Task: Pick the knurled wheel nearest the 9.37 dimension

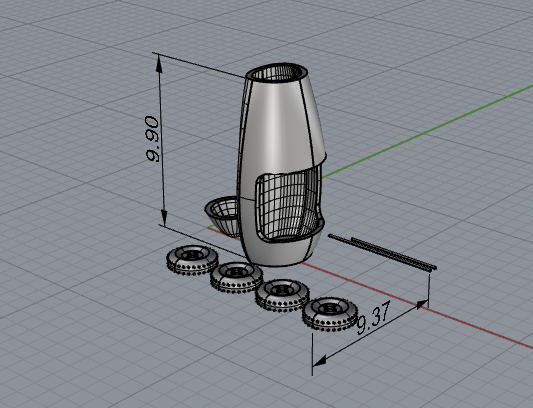Action: click(x=329, y=313)
